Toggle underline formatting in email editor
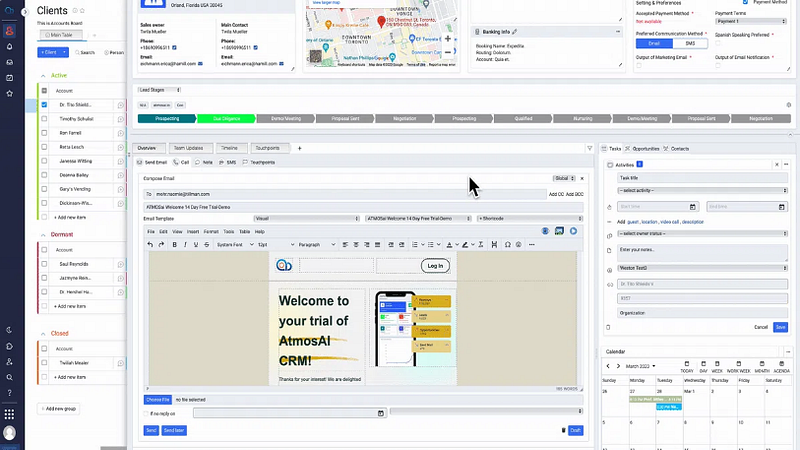Viewport: 800px width, 450px height. pos(196,245)
